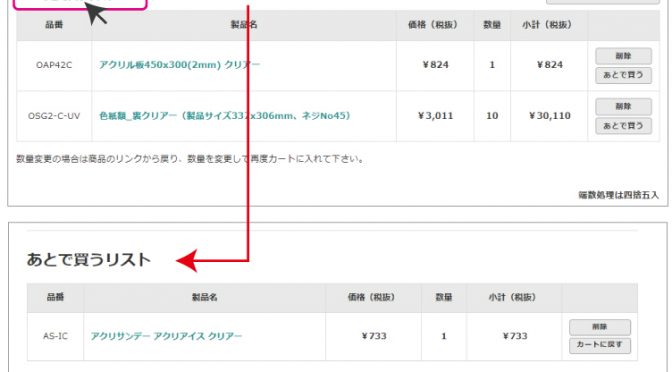The width and height of the screenshot is (672, 372).
Task: Open the 色紙額_裏クリアー product link
Action: pyautogui.click(x=225, y=116)
